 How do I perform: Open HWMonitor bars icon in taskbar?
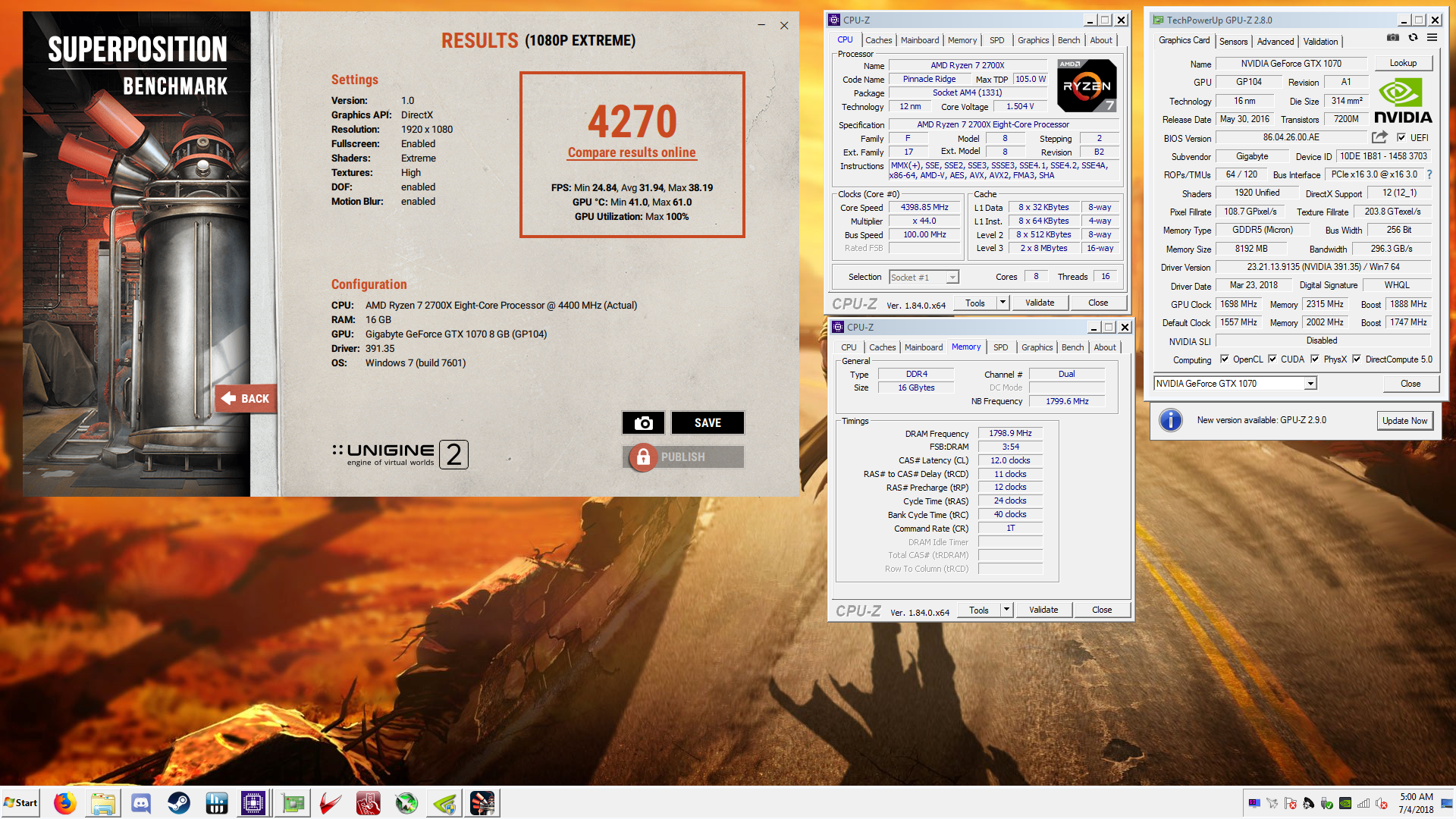pyautogui.click(x=217, y=803)
